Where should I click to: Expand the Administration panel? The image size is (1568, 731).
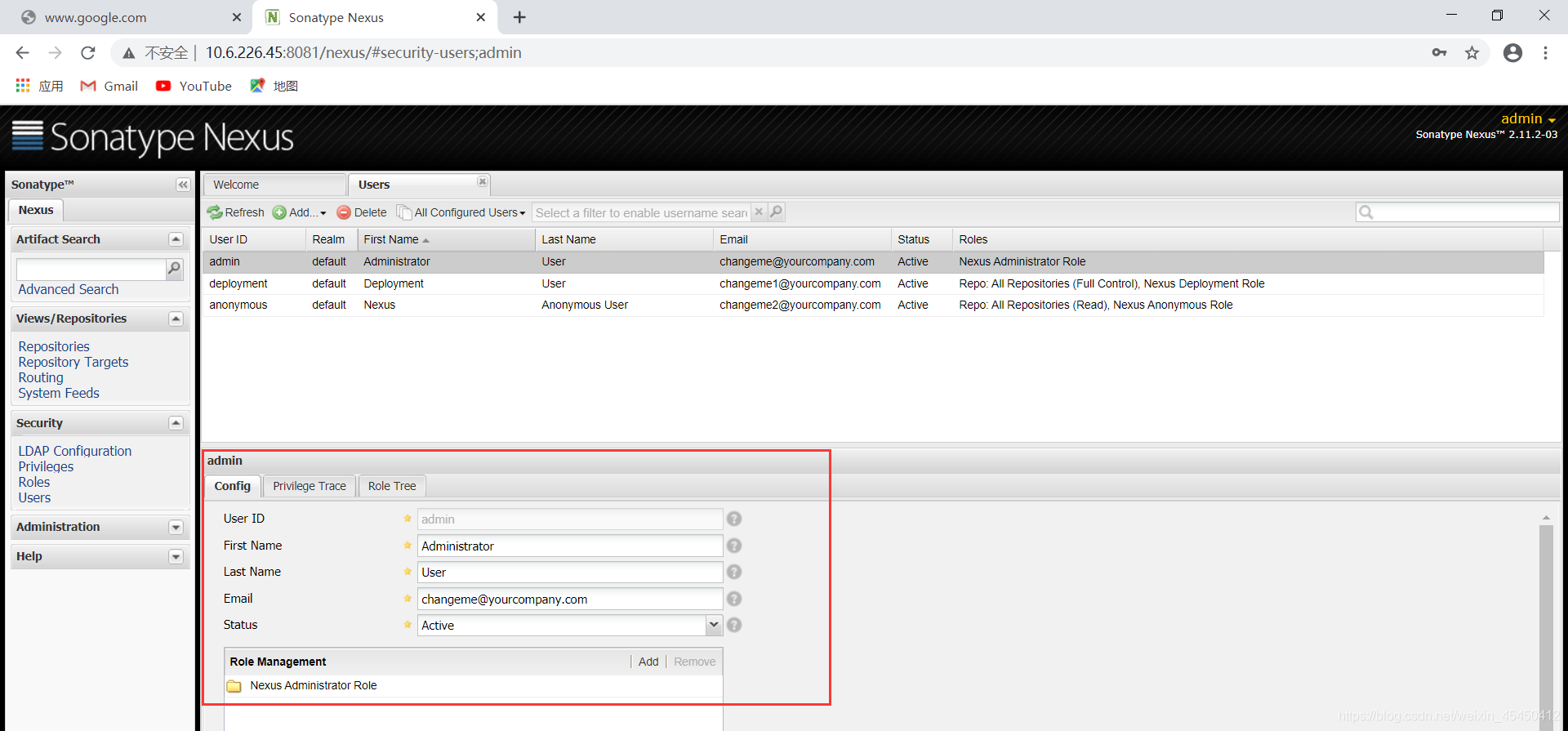176,528
